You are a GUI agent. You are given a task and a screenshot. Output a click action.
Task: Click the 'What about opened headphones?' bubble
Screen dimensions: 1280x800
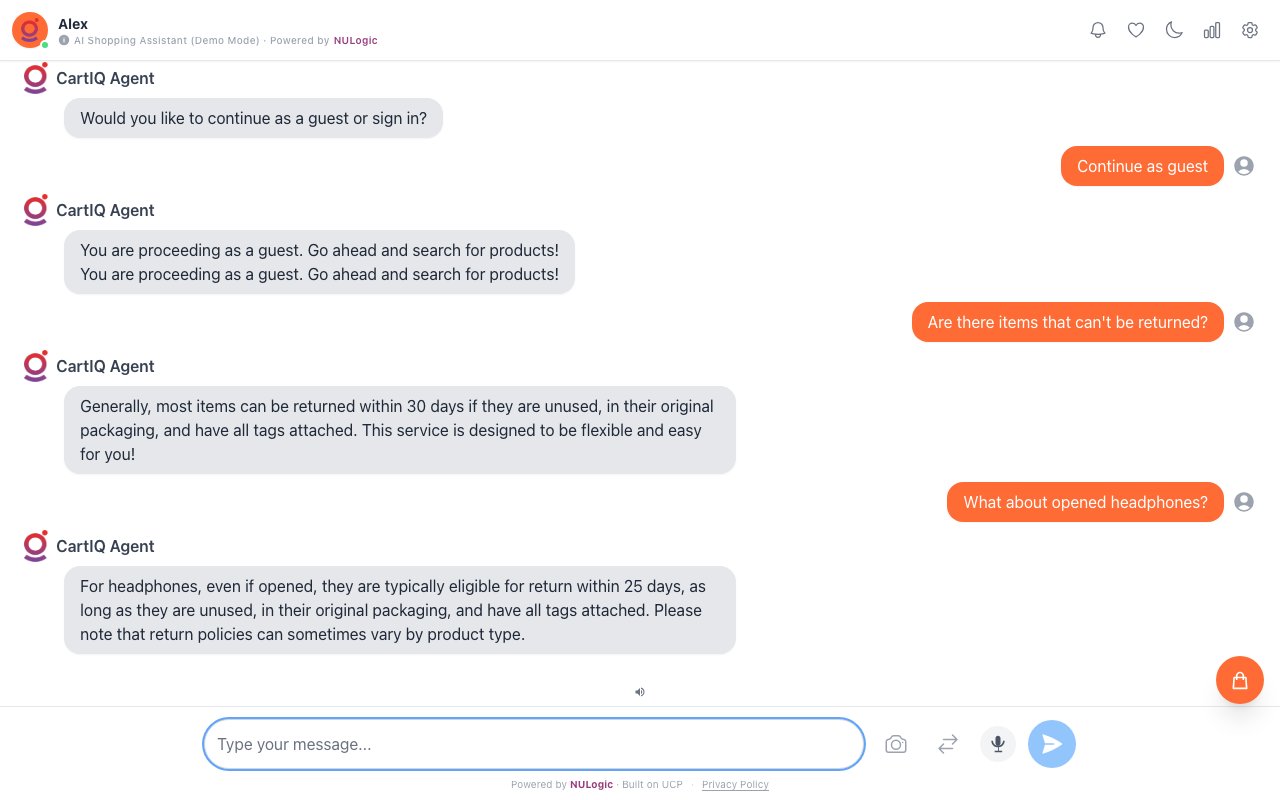click(x=1085, y=502)
